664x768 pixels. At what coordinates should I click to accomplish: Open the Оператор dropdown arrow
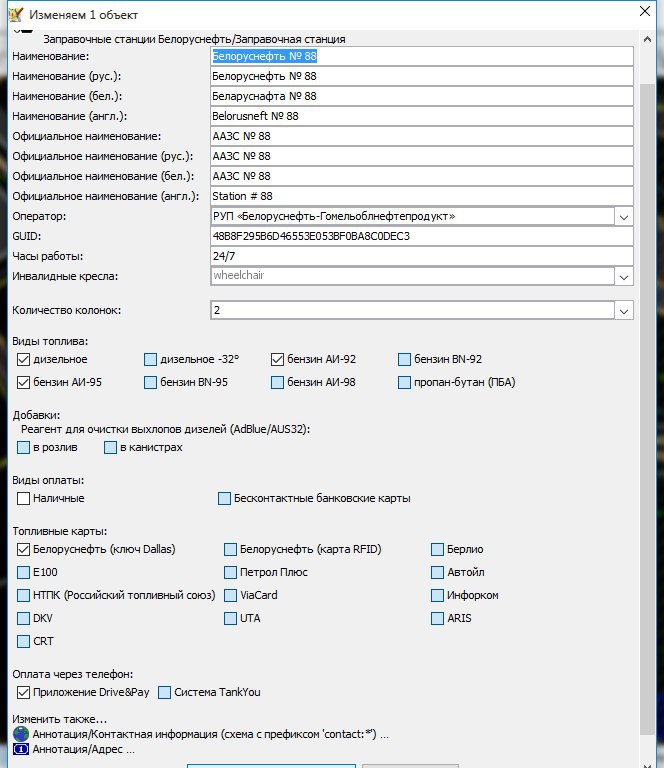point(624,217)
